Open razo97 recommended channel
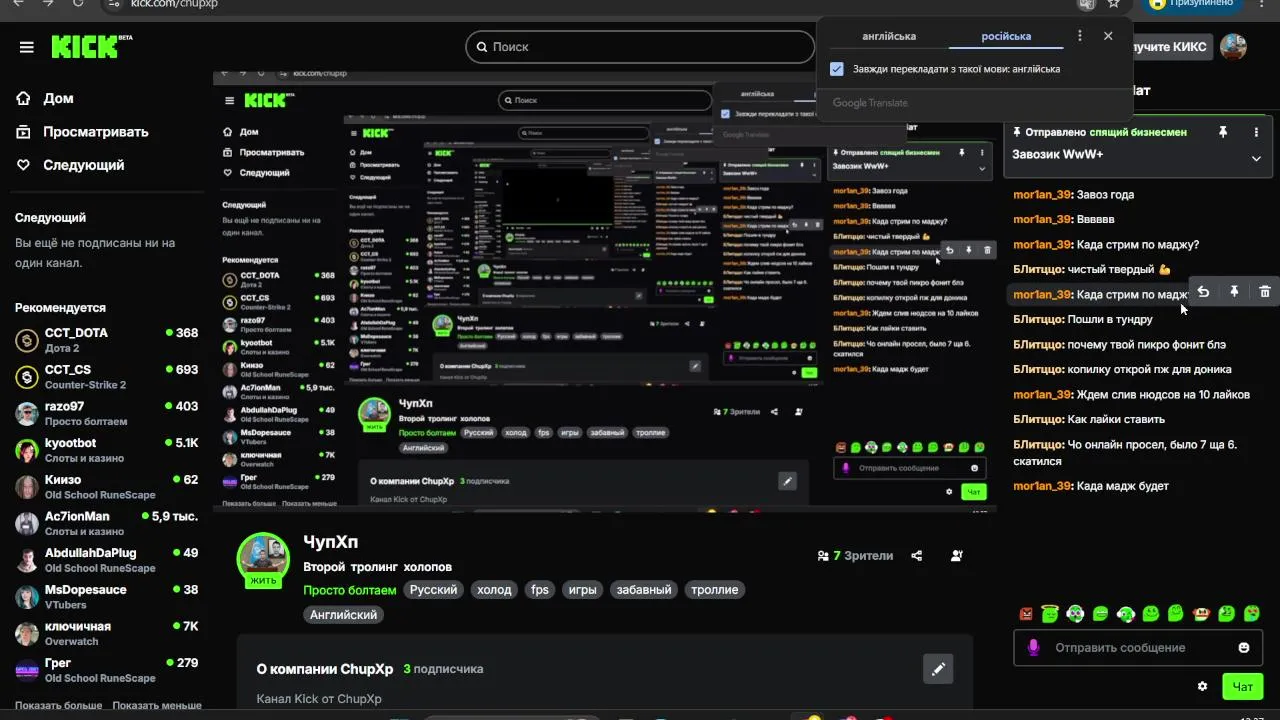Viewport: 1280px width, 720px height. point(107,413)
